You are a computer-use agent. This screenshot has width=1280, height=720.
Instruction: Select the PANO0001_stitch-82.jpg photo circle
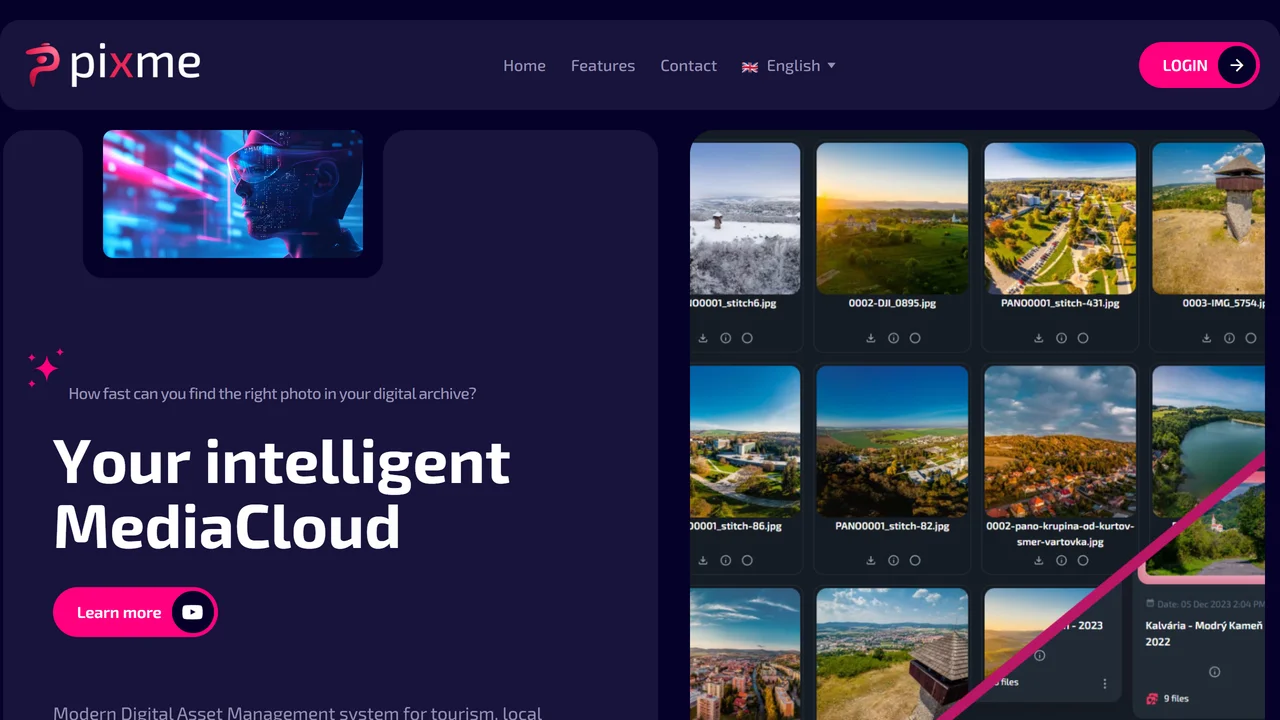[915, 560]
